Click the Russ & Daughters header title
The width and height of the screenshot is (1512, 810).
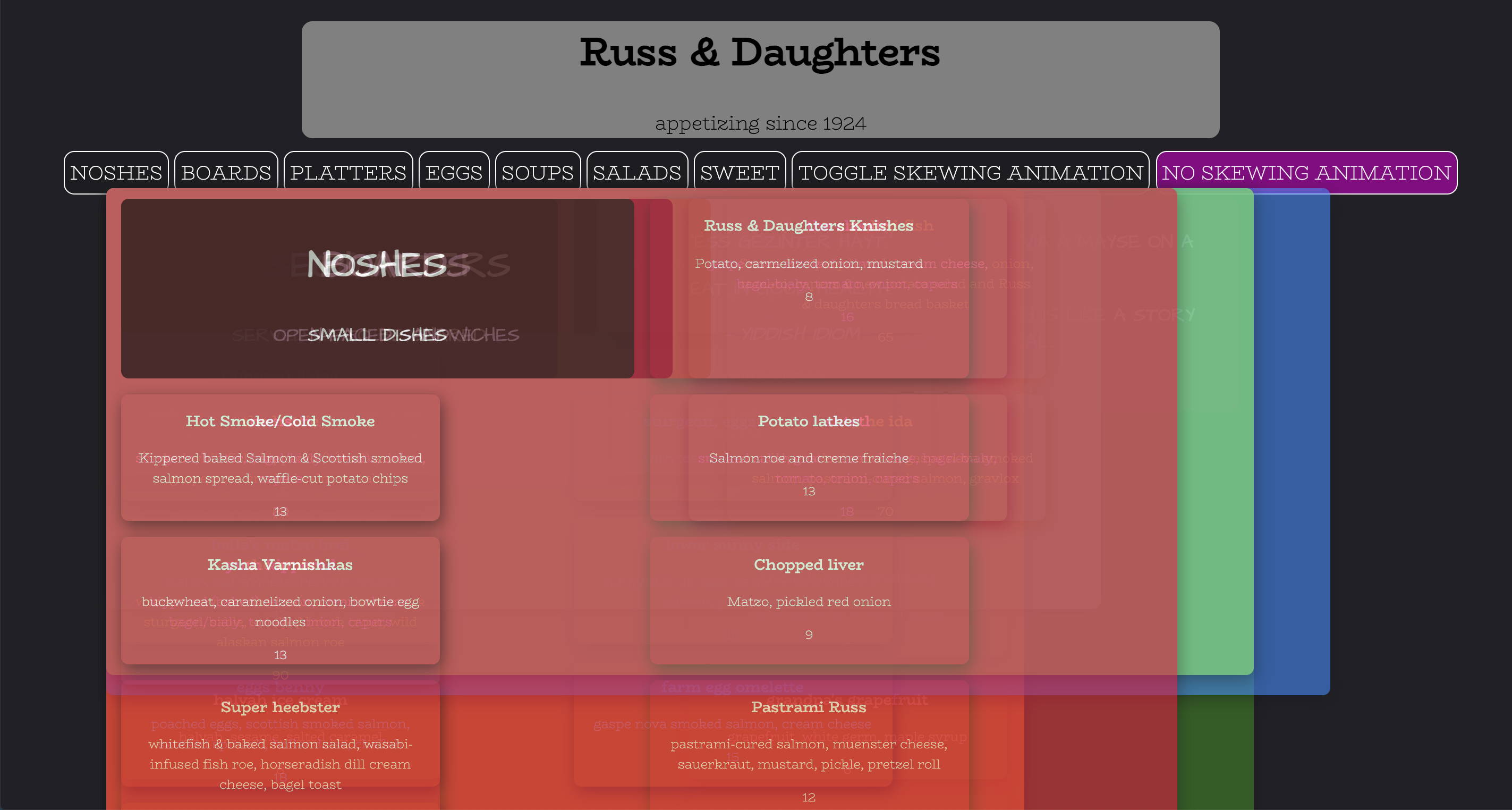point(760,53)
